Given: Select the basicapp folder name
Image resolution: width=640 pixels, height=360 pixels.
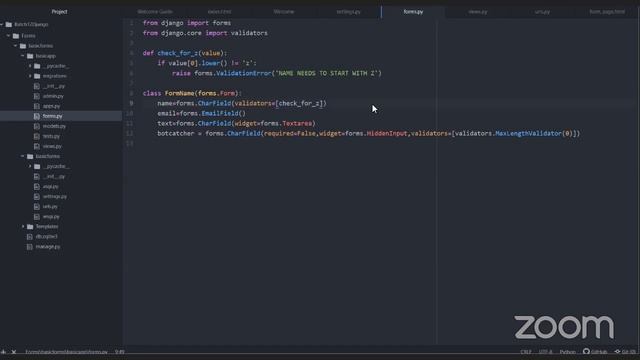Looking at the screenshot, I should [46, 56].
